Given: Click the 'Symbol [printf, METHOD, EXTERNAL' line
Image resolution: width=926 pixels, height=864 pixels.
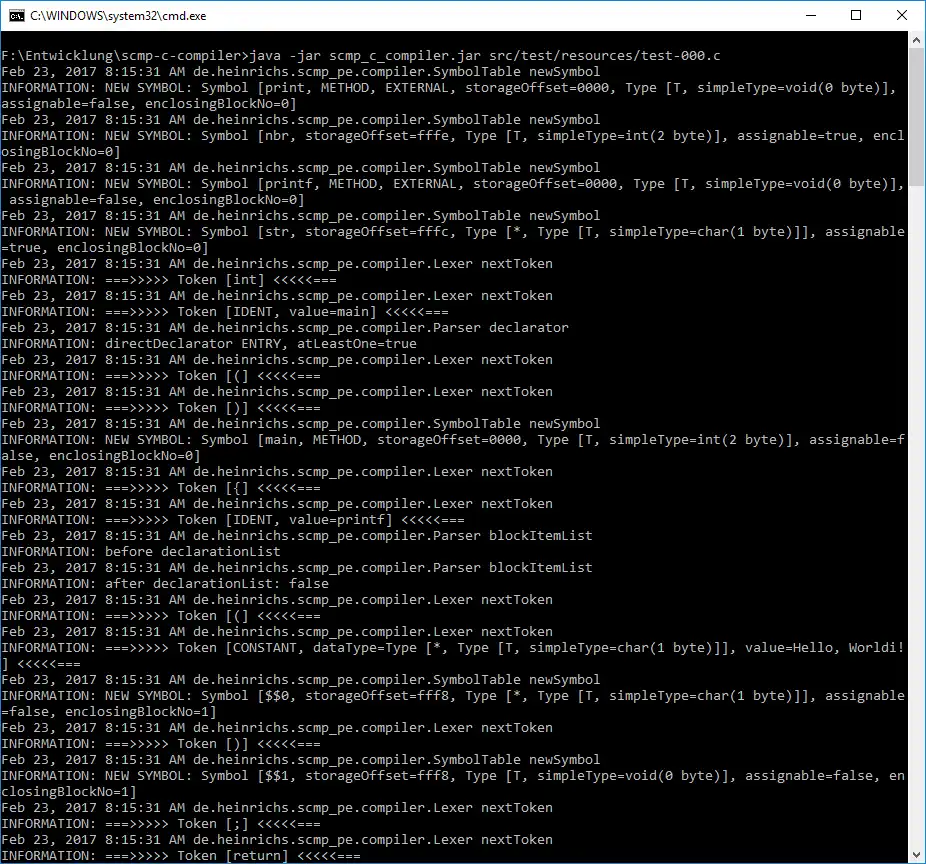Looking at the screenshot, I should [453, 184].
